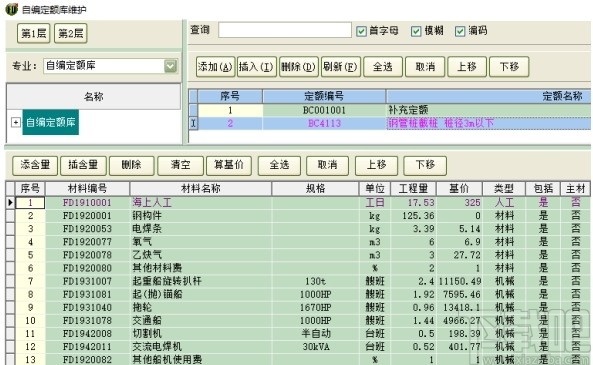Click the 材料名称 column header

pos(200,188)
